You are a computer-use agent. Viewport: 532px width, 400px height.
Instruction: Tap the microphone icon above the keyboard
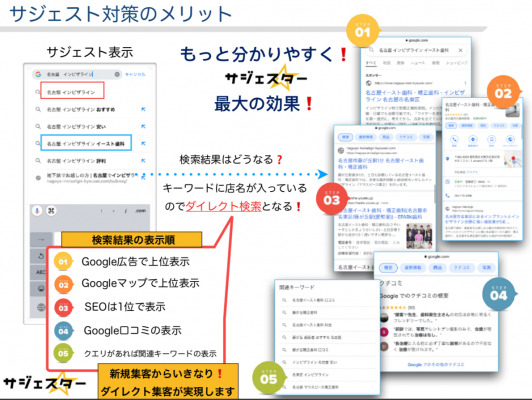[37, 211]
